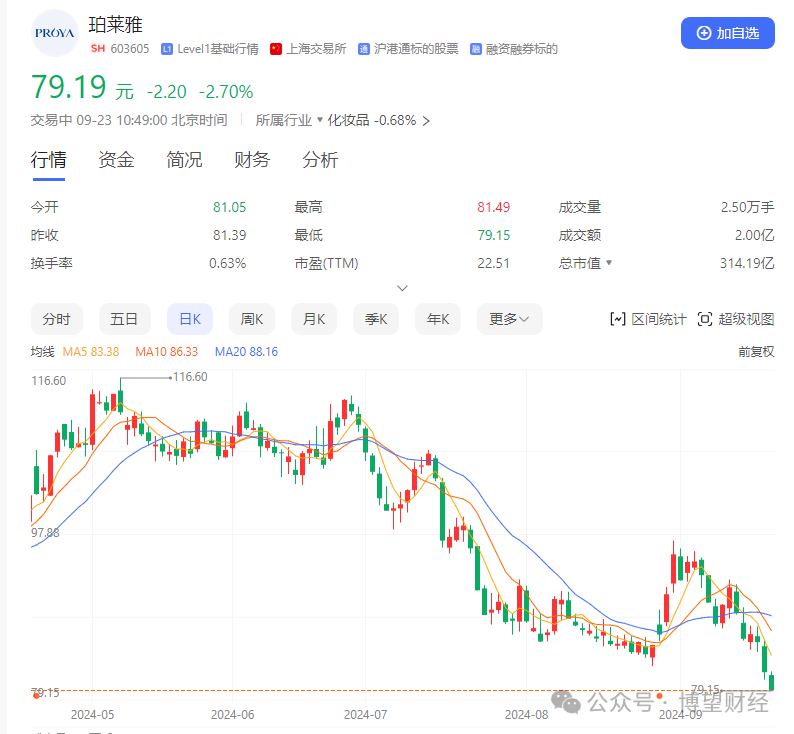Screen dimensions: 794x734
Task: Switch to the 财务 tab
Action: point(252,160)
